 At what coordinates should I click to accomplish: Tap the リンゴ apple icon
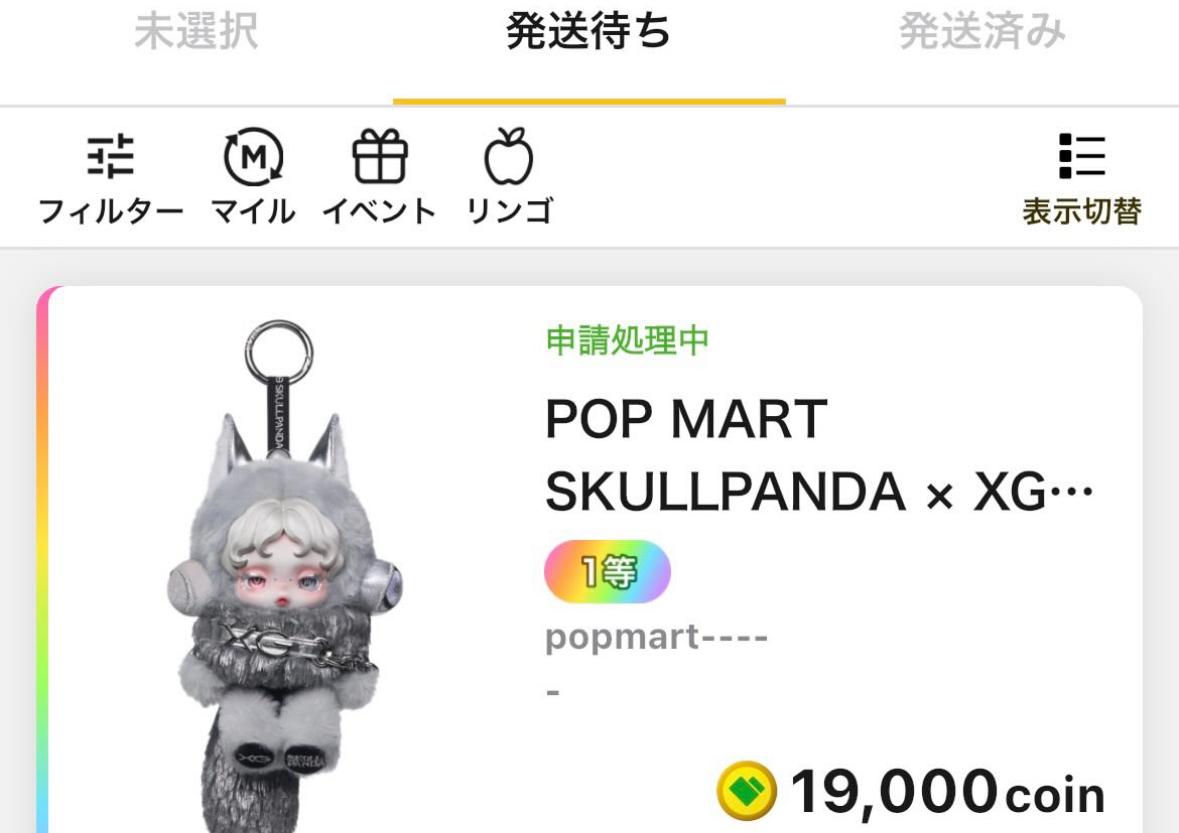pos(509,156)
